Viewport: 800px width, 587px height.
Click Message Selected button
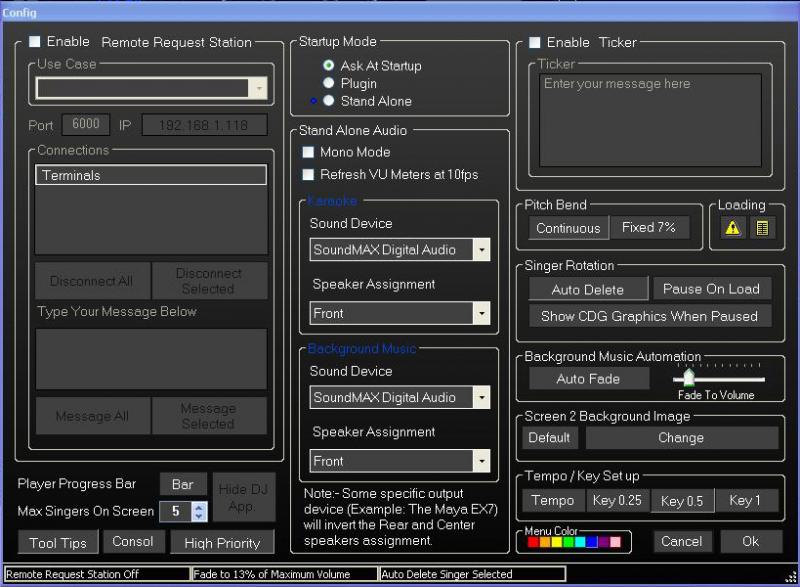(x=209, y=416)
